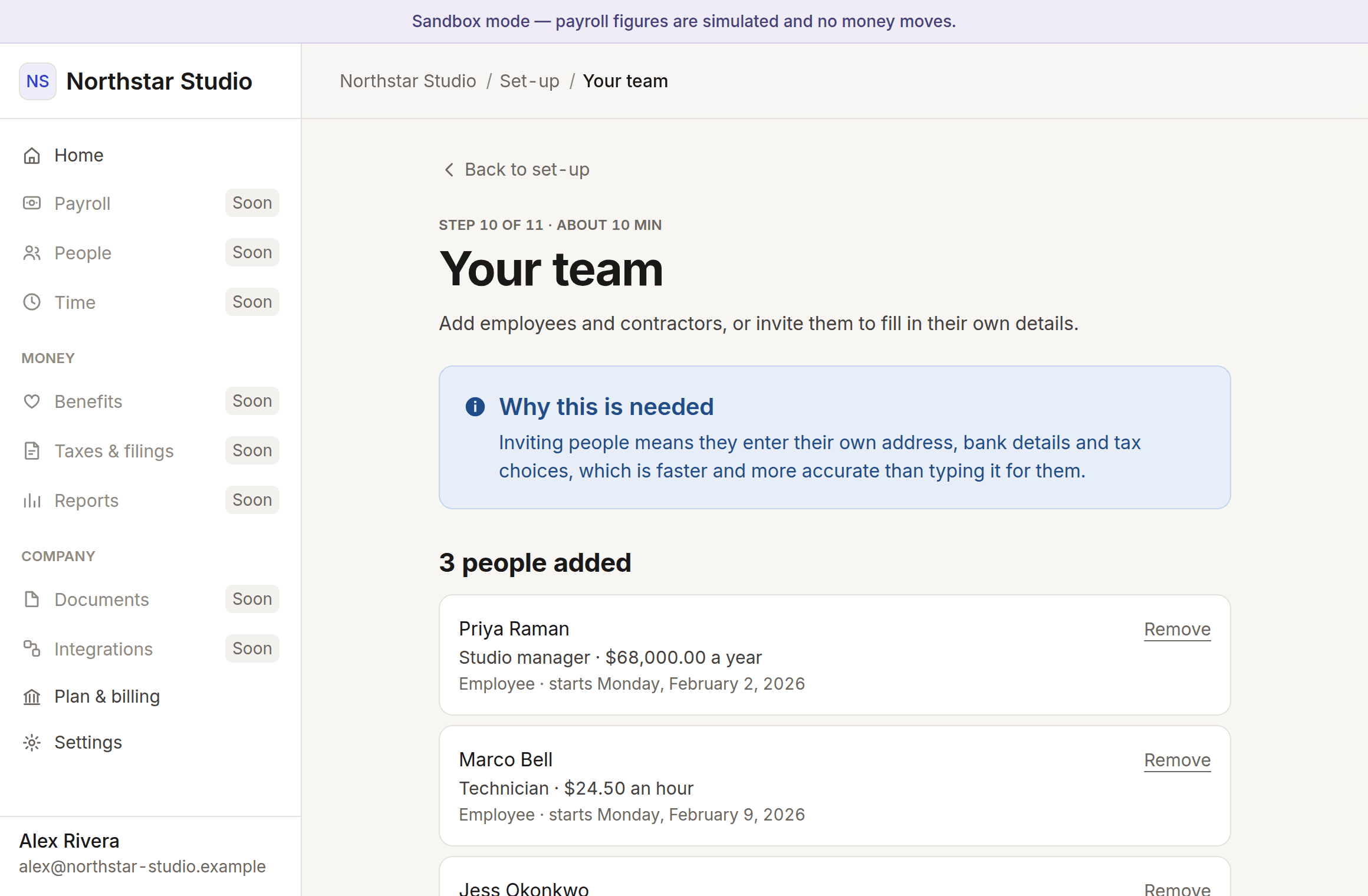Click the Soon badge next to Reports
Viewport: 1368px width, 896px height.
(x=252, y=500)
